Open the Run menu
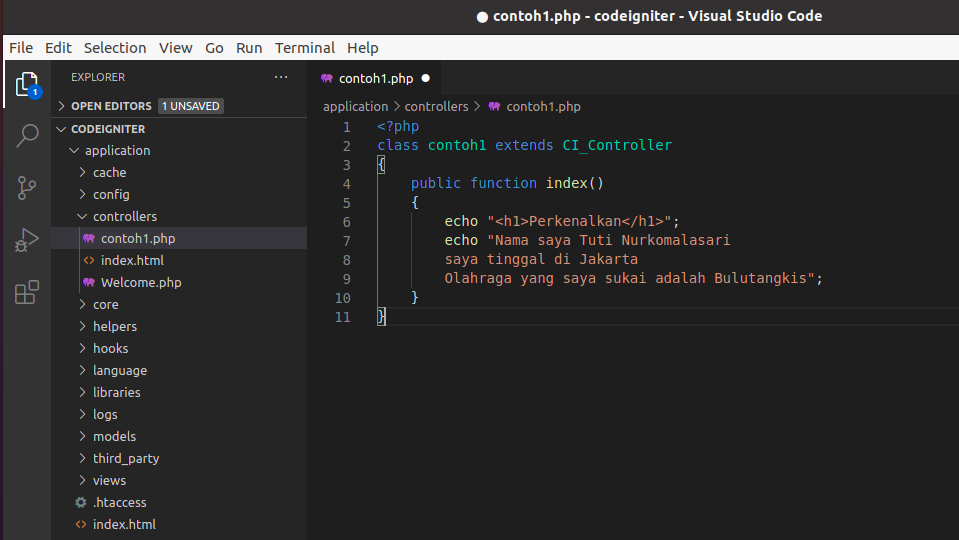959x540 pixels. tap(249, 48)
